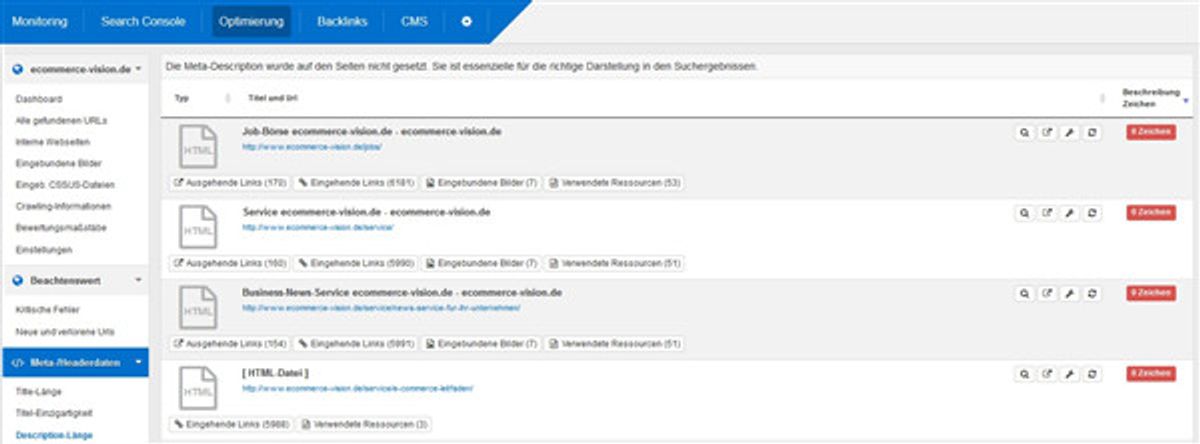
Task: Switch to the Search Console tab
Action: pyautogui.click(x=143, y=21)
